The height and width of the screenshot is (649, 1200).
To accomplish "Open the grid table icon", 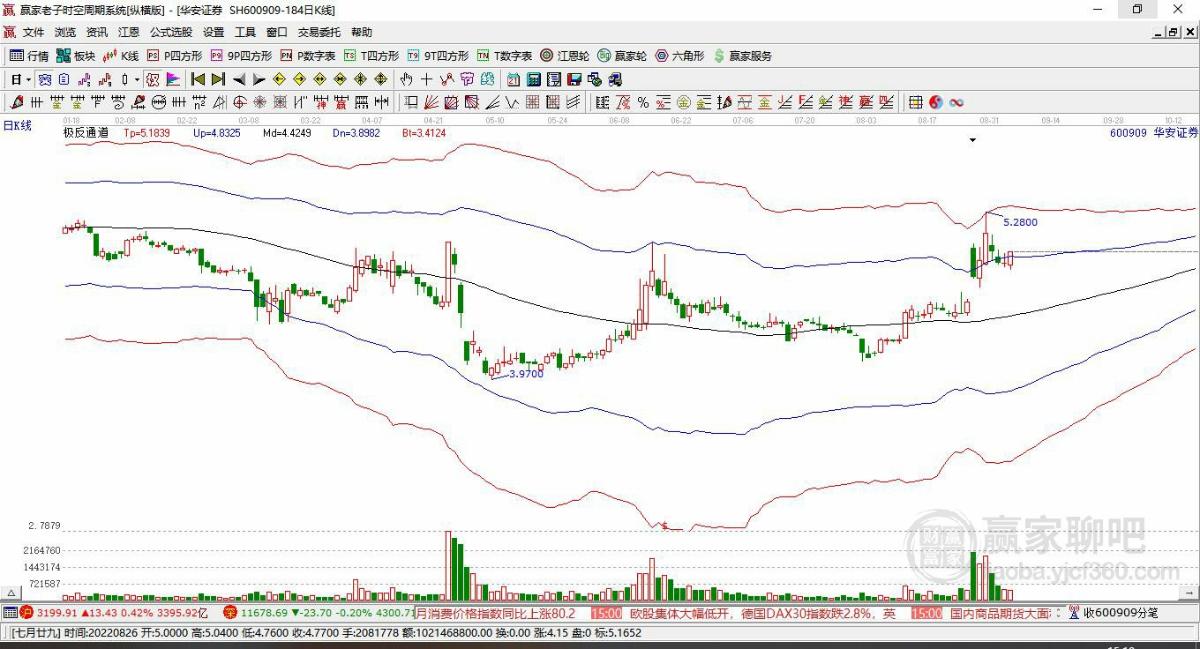I will (x=915, y=101).
